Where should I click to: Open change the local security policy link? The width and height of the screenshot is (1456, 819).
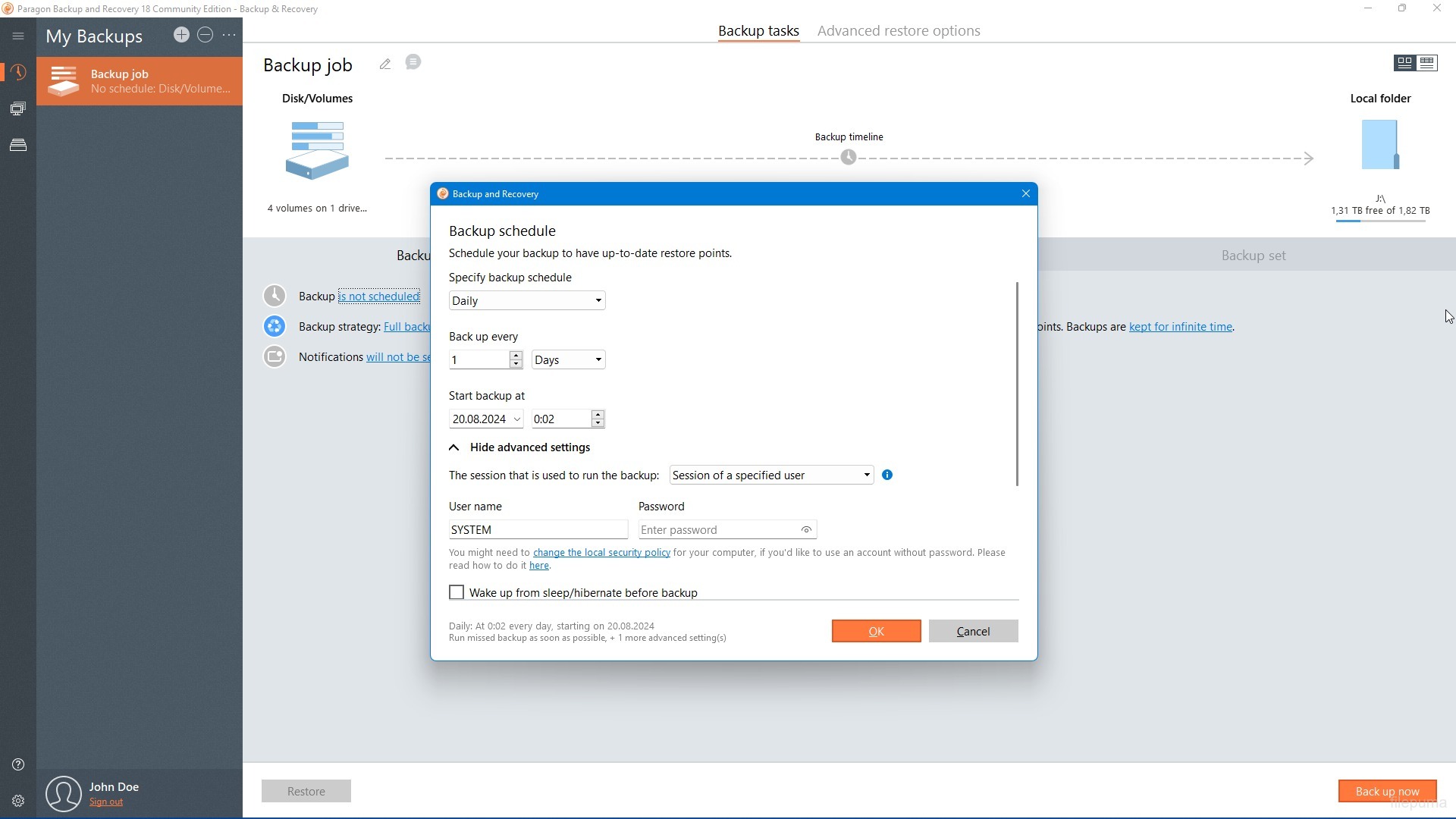click(x=601, y=553)
